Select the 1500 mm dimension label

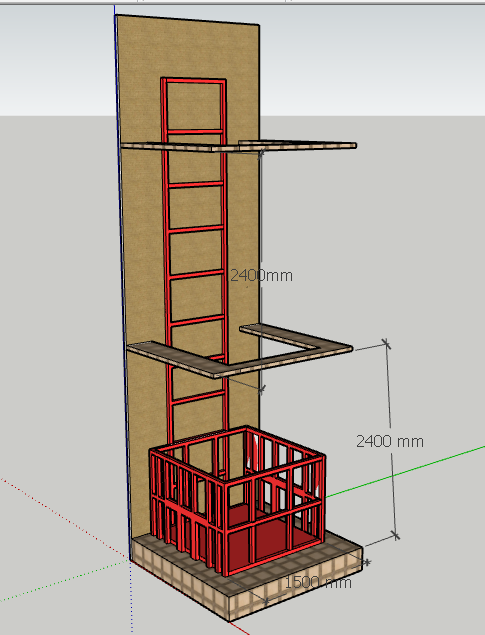[x=318, y=583]
